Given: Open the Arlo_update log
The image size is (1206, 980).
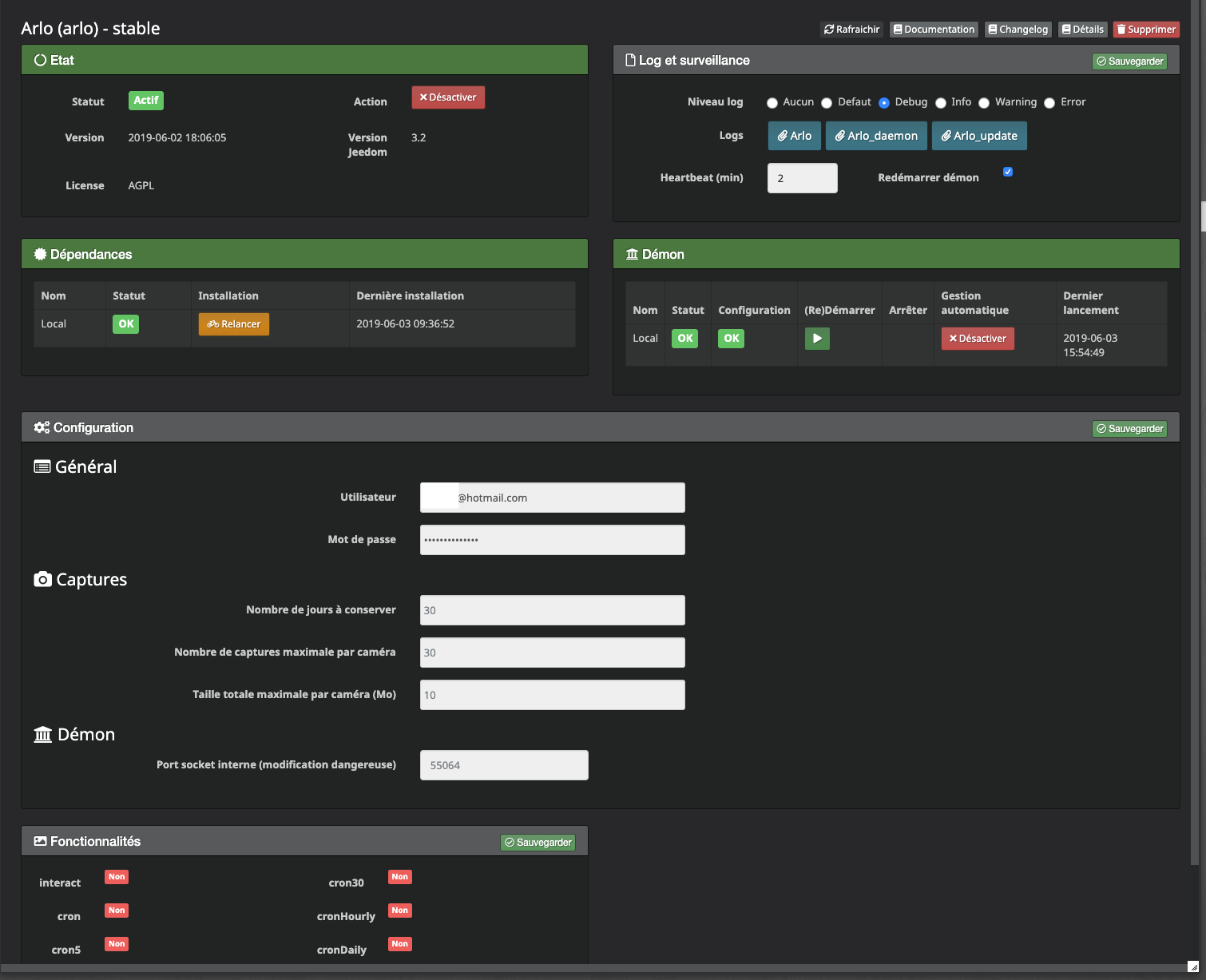Looking at the screenshot, I should [x=979, y=136].
